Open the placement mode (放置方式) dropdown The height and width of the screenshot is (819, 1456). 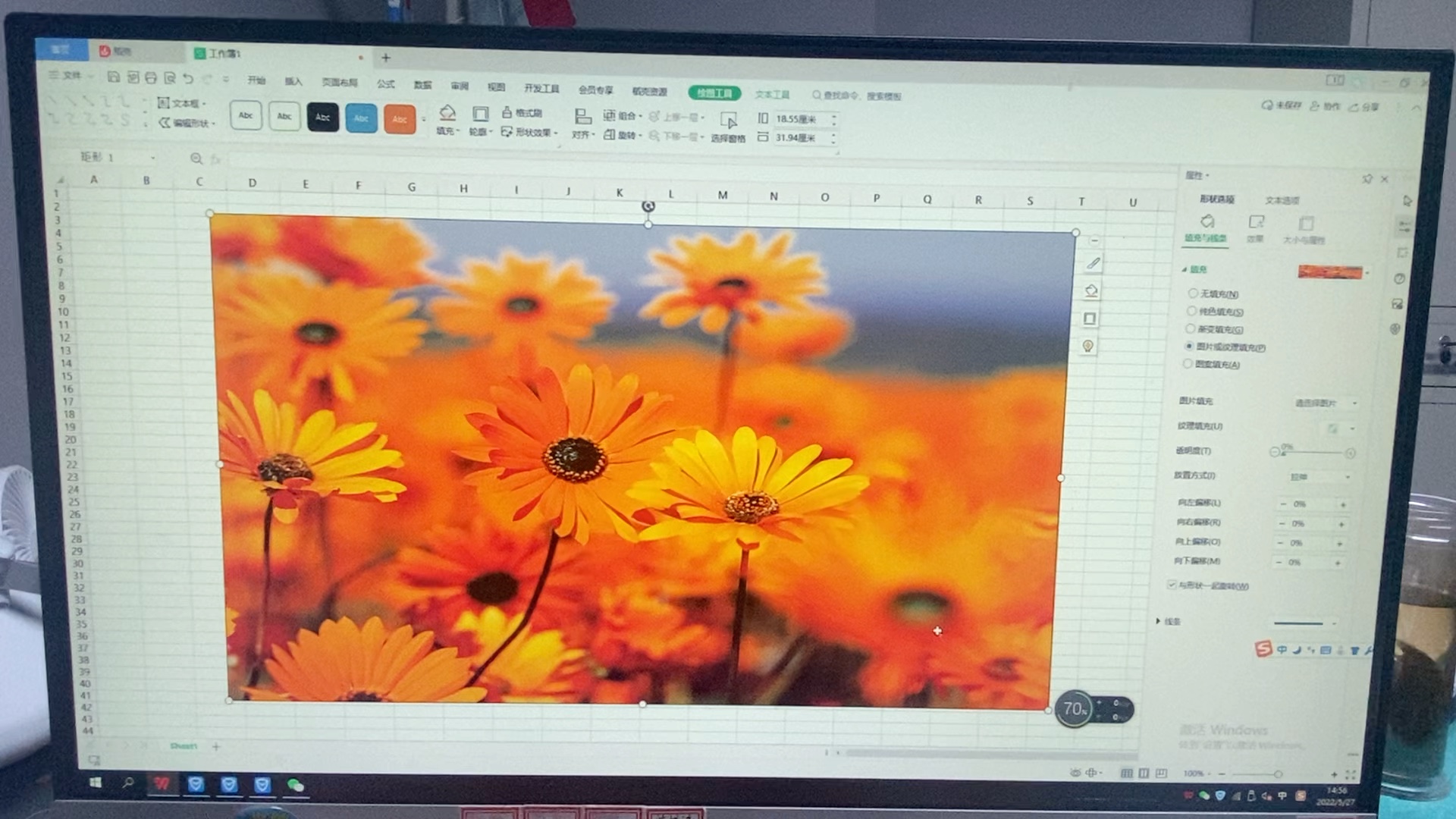coord(1319,477)
